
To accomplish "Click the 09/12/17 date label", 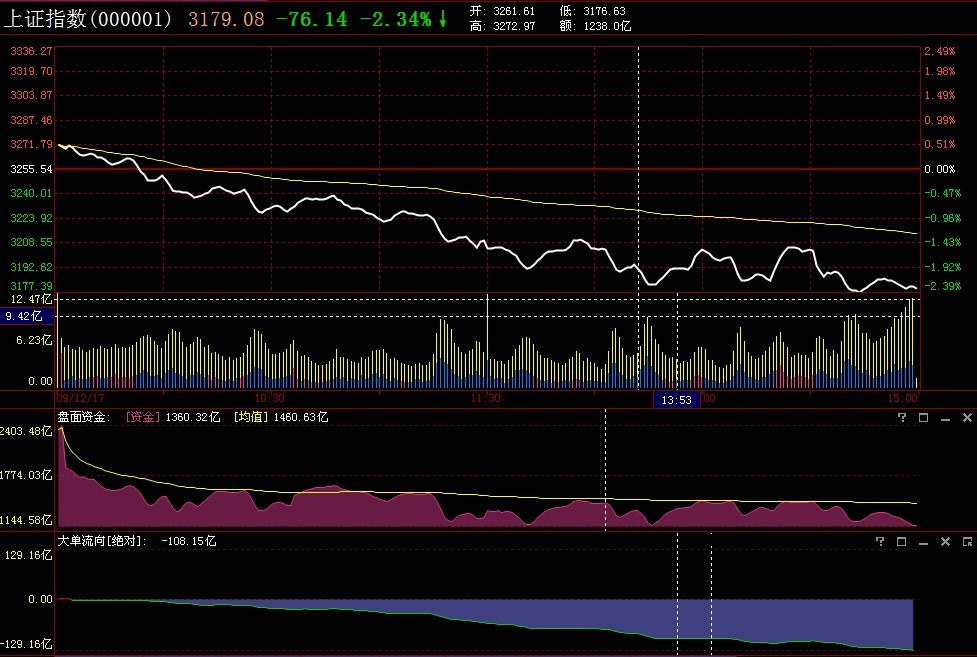I will 80,398.
